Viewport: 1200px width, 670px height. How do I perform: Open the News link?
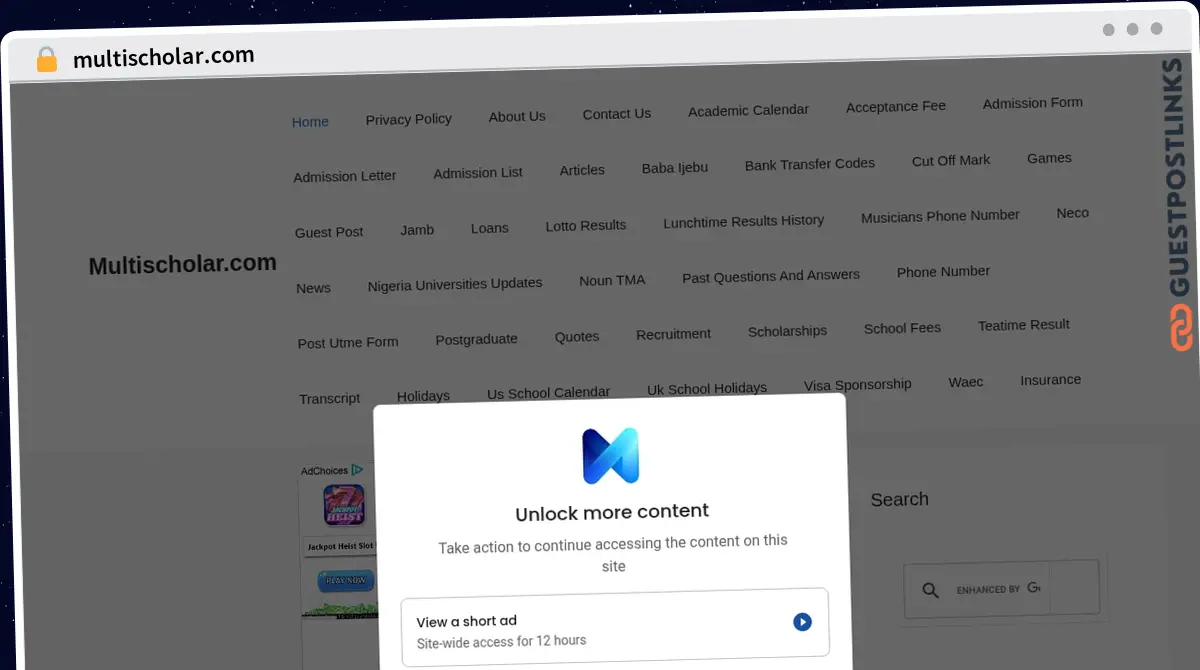(x=313, y=288)
